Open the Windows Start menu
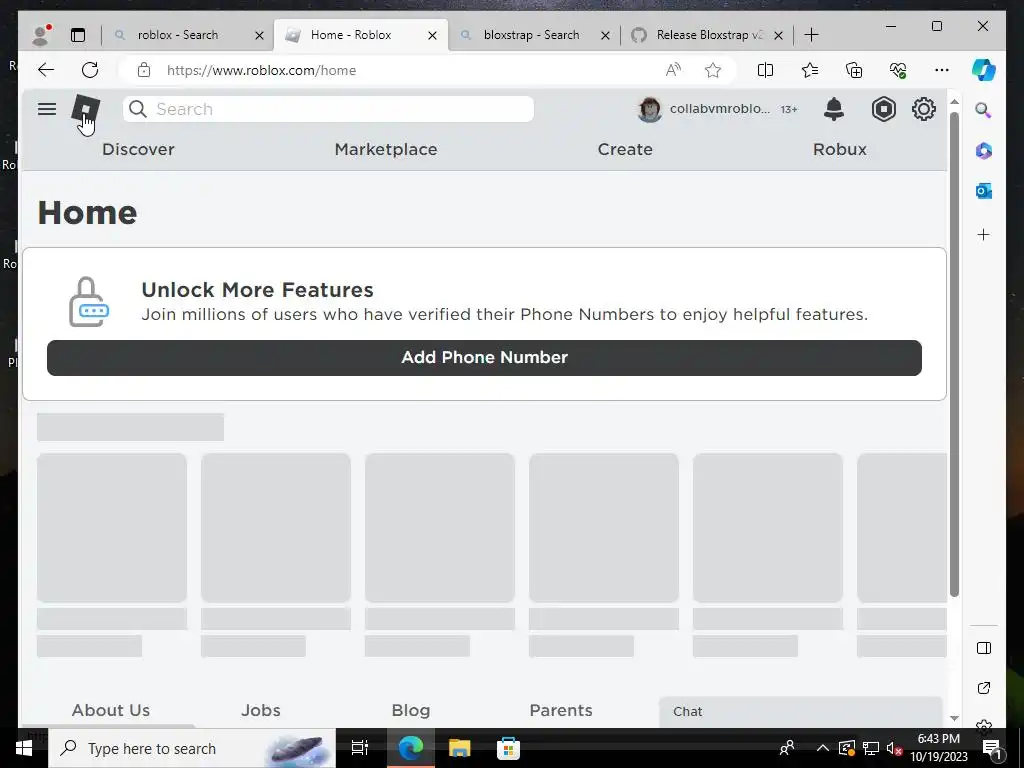 [24, 748]
